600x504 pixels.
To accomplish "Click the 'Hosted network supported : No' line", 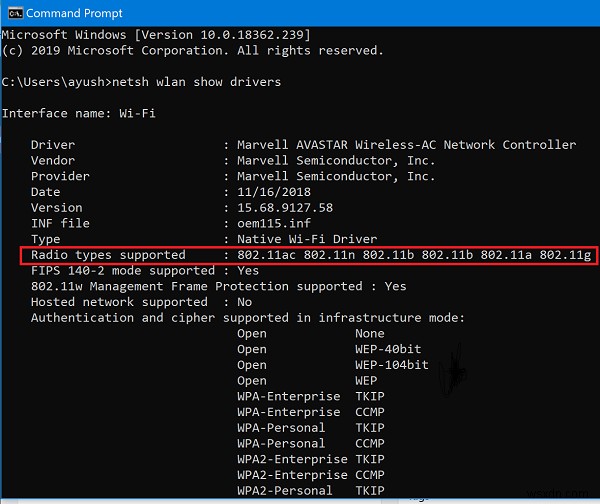I will point(141,302).
